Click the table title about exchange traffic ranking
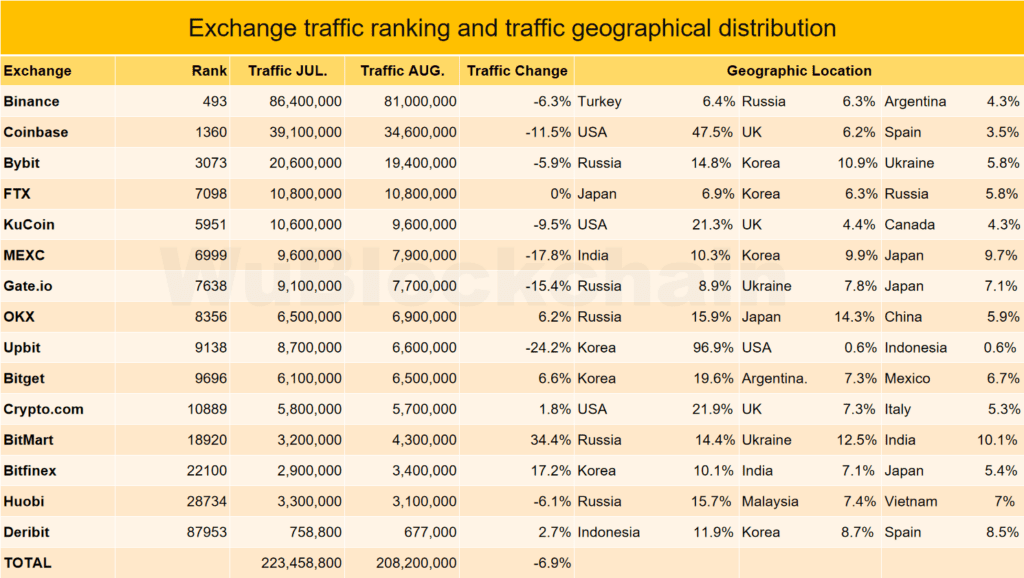The width and height of the screenshot is (1024, 578). click(512, 28)
